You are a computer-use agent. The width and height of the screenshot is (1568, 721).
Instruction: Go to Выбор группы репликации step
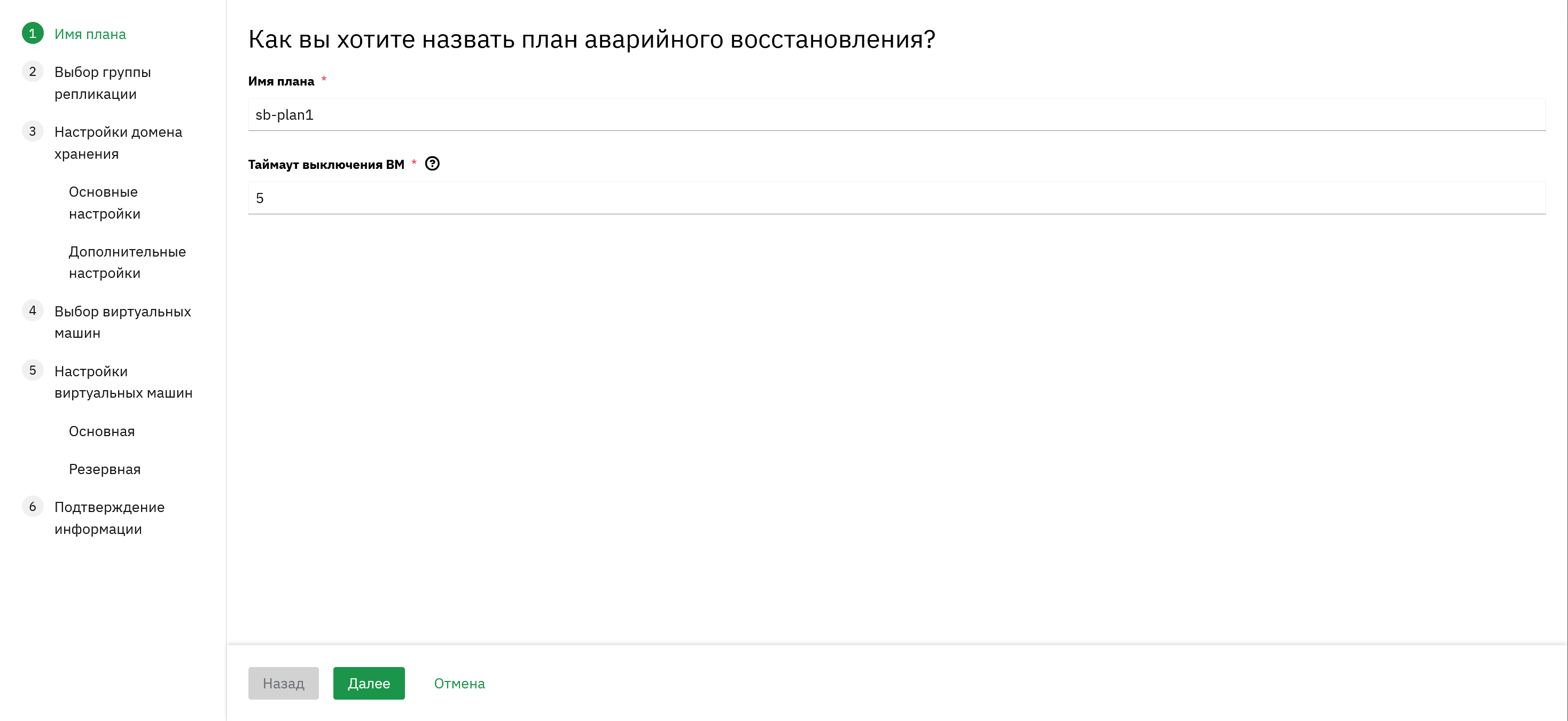click(x=102, y=83)
